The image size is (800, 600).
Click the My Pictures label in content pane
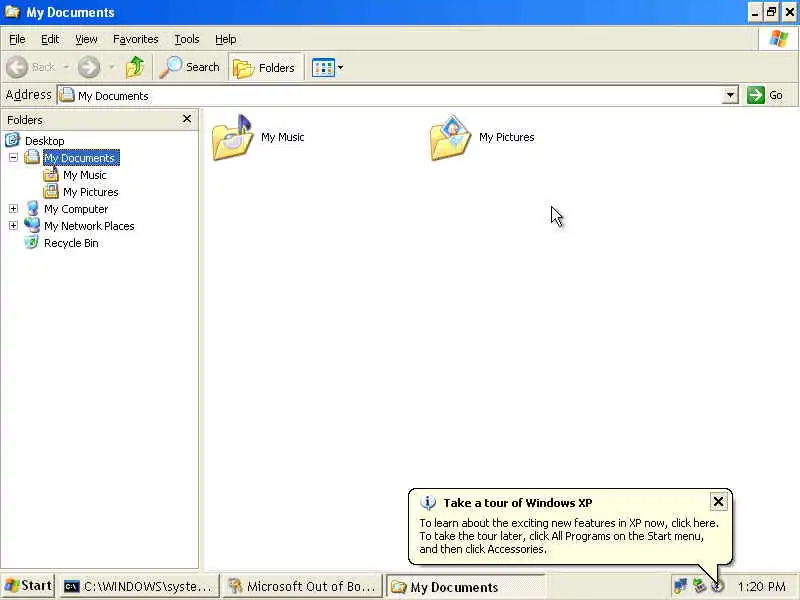tap(507, 137)
